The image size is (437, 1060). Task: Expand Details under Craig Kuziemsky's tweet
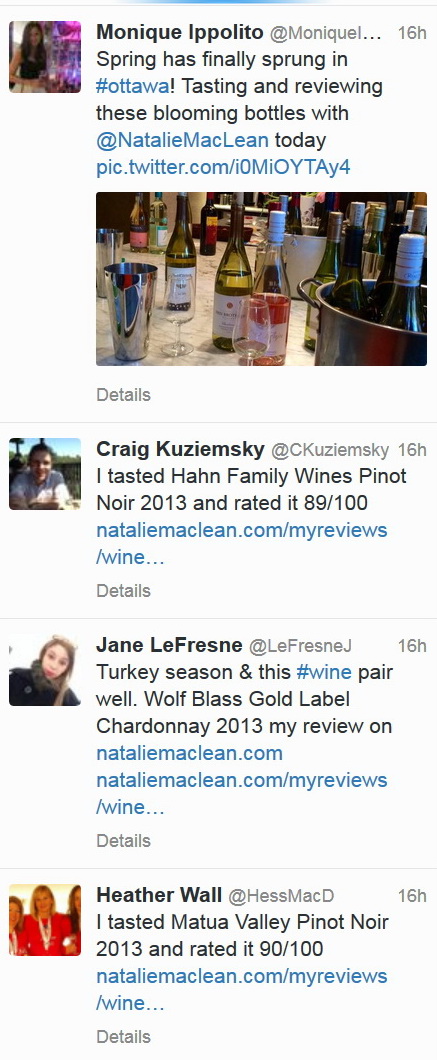tap(123, 591)
